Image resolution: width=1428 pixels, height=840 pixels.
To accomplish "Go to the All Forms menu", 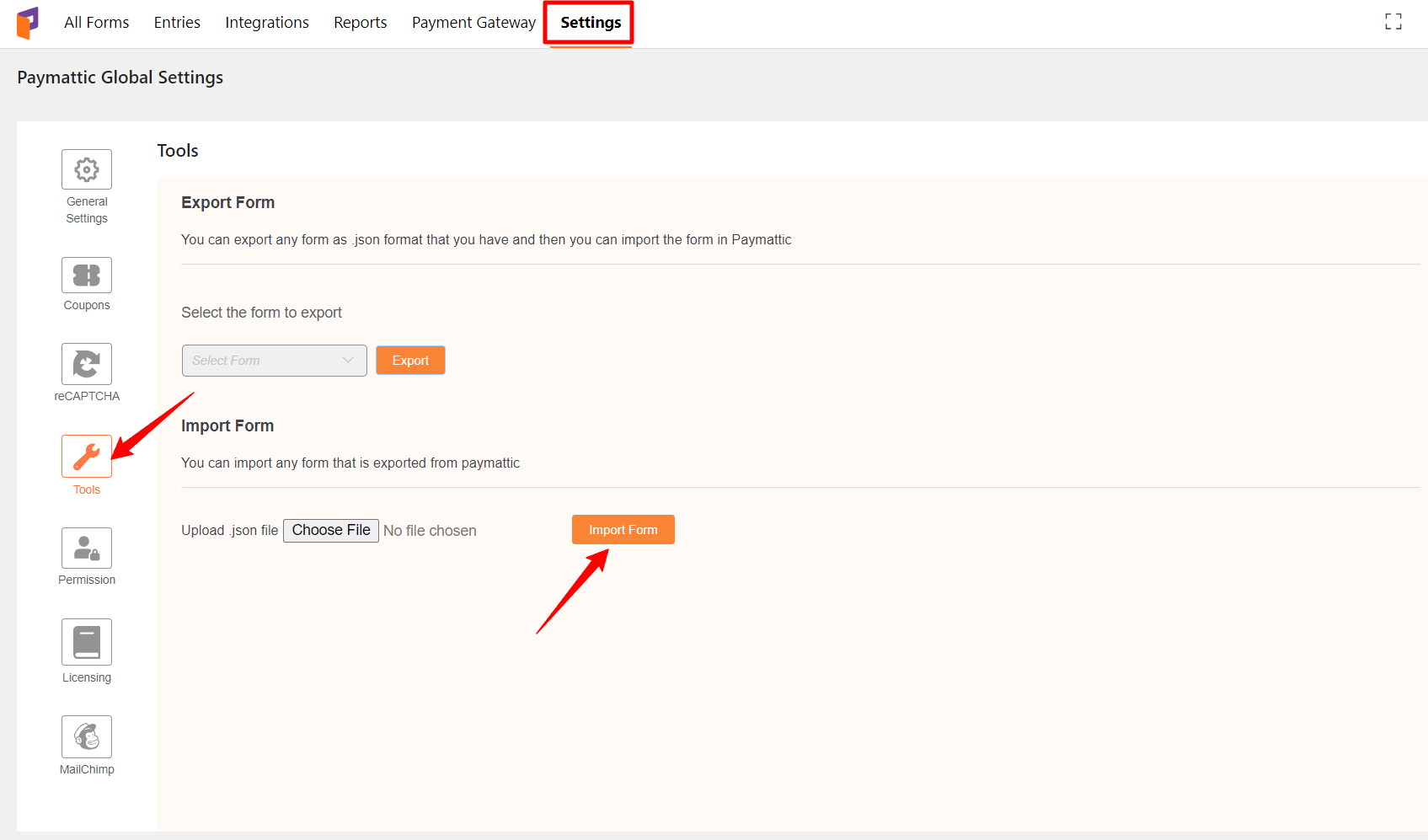I will click(x=97, y=23).
